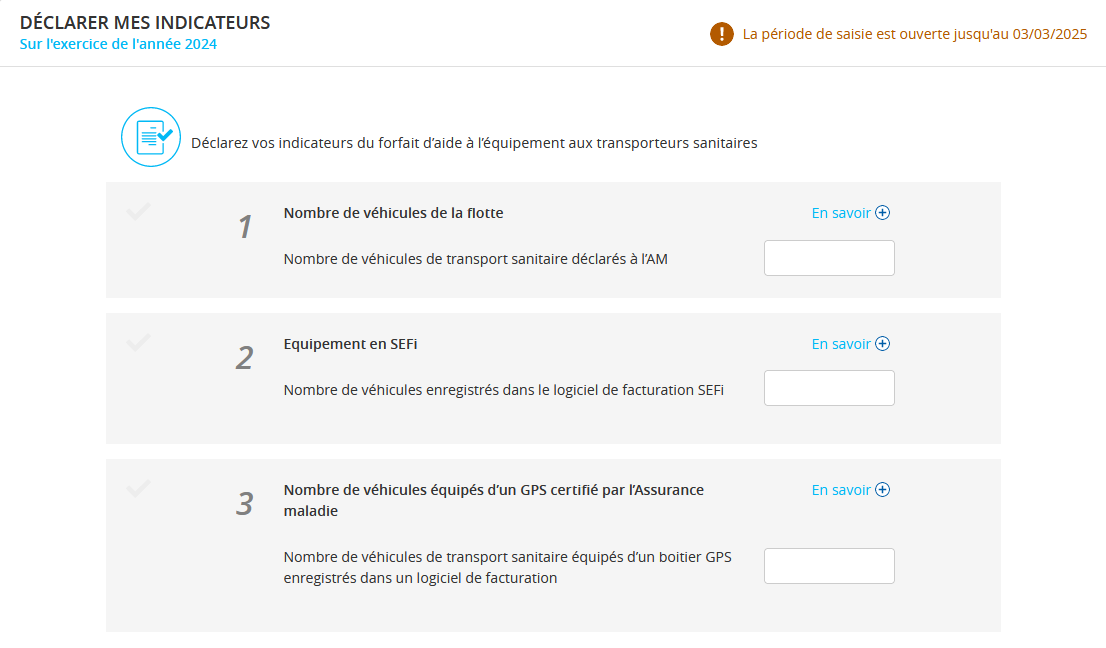Click the large number 2 section marker
The height and width of the screenshot is (648, 1106).
pos(245,357)
